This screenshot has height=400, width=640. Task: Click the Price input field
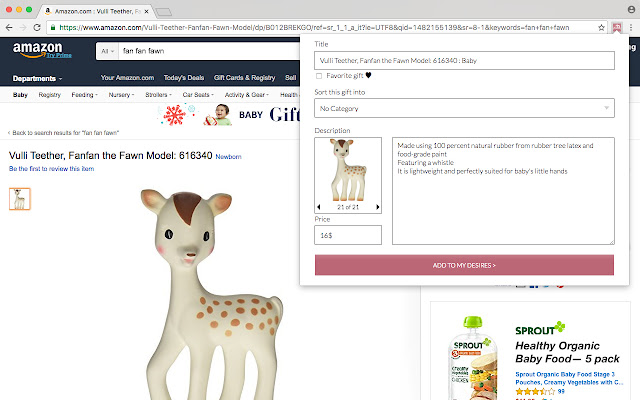348,235
